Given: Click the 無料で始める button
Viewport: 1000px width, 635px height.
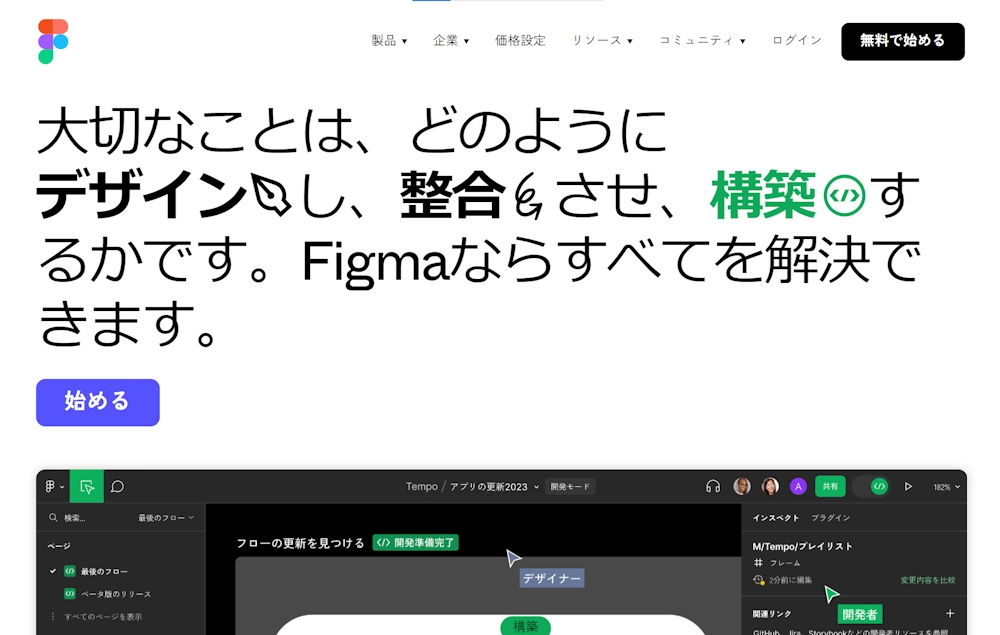Looking at the screenshot, I should coord(902,41).
